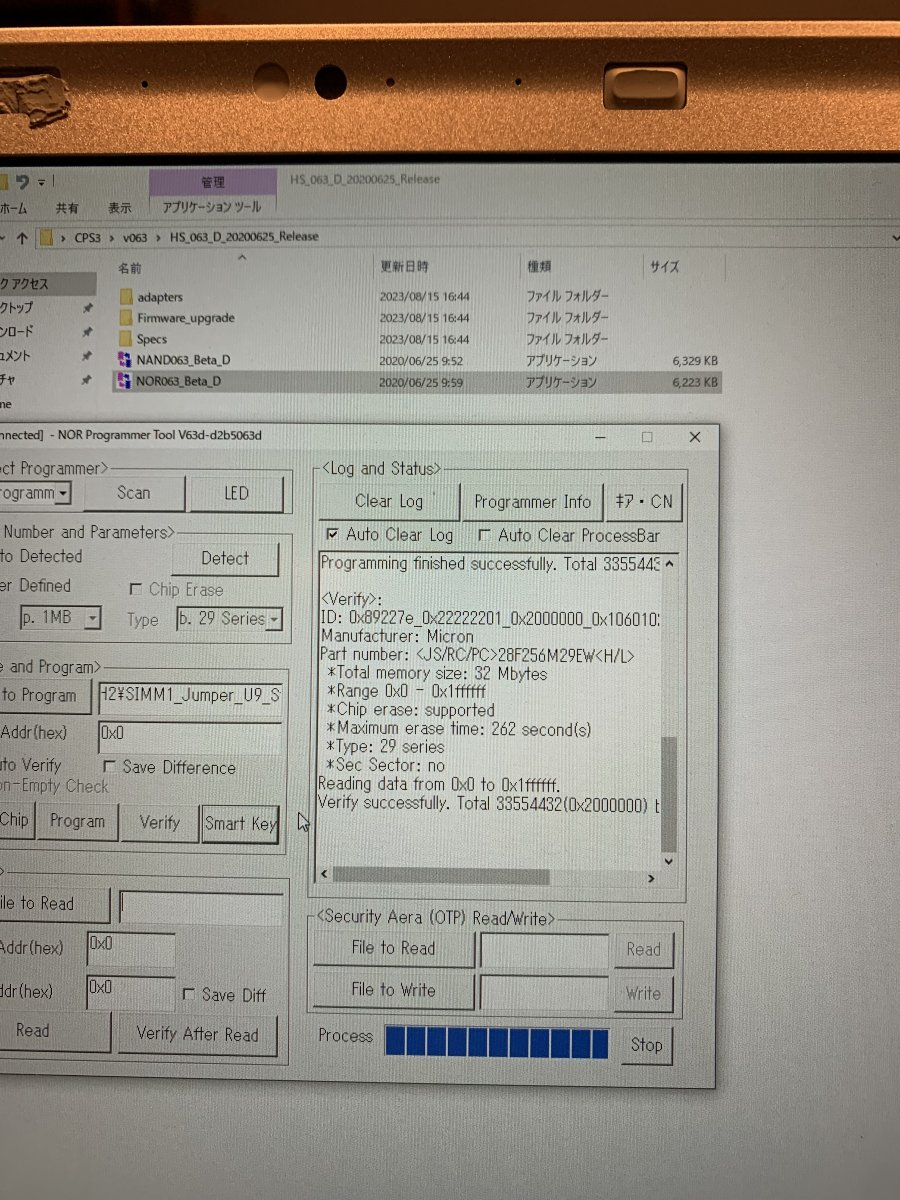Stop the current process
The width and height of the screenshot is (900, 1200).
646,1045
